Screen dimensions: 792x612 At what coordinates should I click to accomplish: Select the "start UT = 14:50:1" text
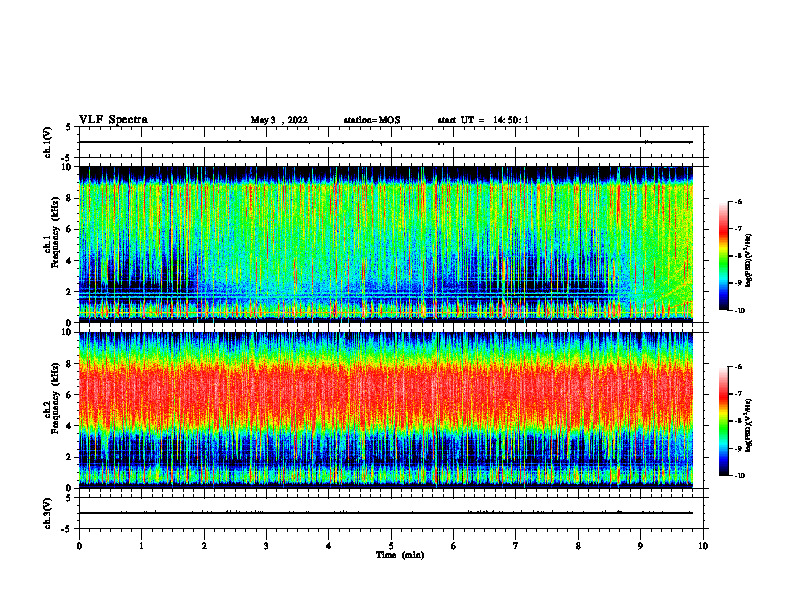483,120
